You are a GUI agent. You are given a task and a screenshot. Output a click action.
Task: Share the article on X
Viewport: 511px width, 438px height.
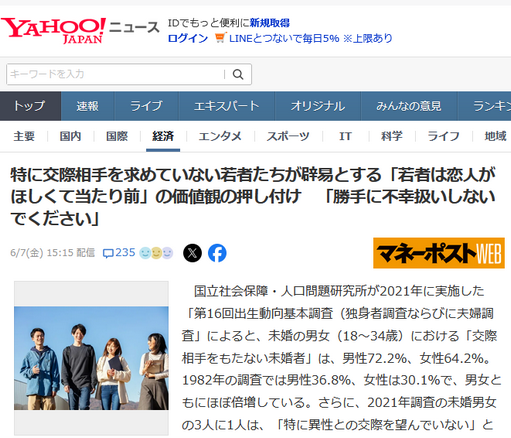tap(192, 253)
